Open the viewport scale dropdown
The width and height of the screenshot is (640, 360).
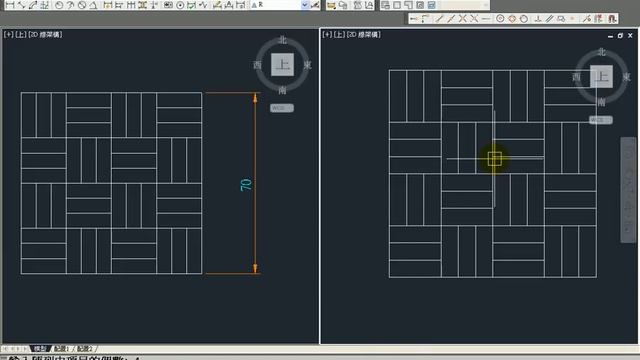tap(464, 5)
